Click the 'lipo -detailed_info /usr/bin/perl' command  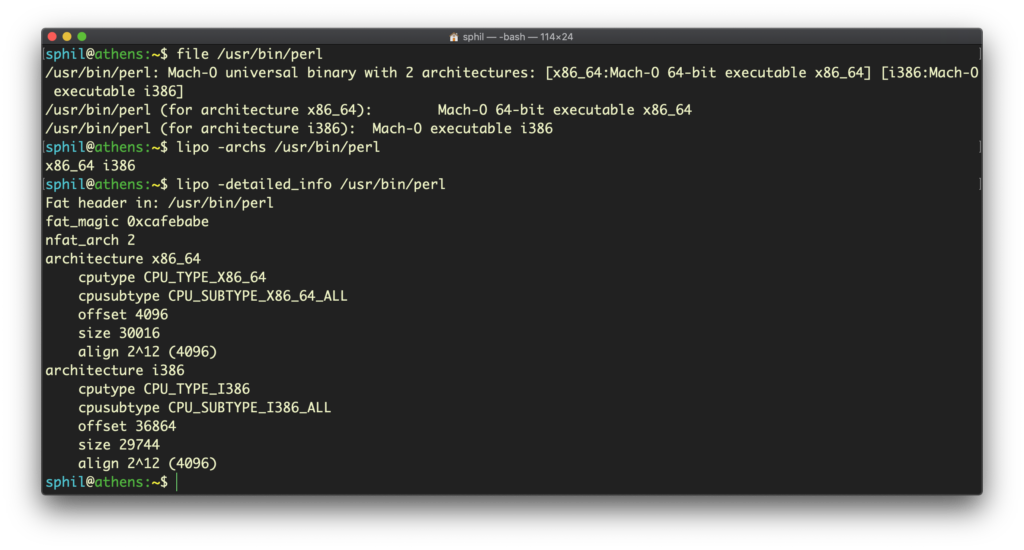click(x=310, y=184)
